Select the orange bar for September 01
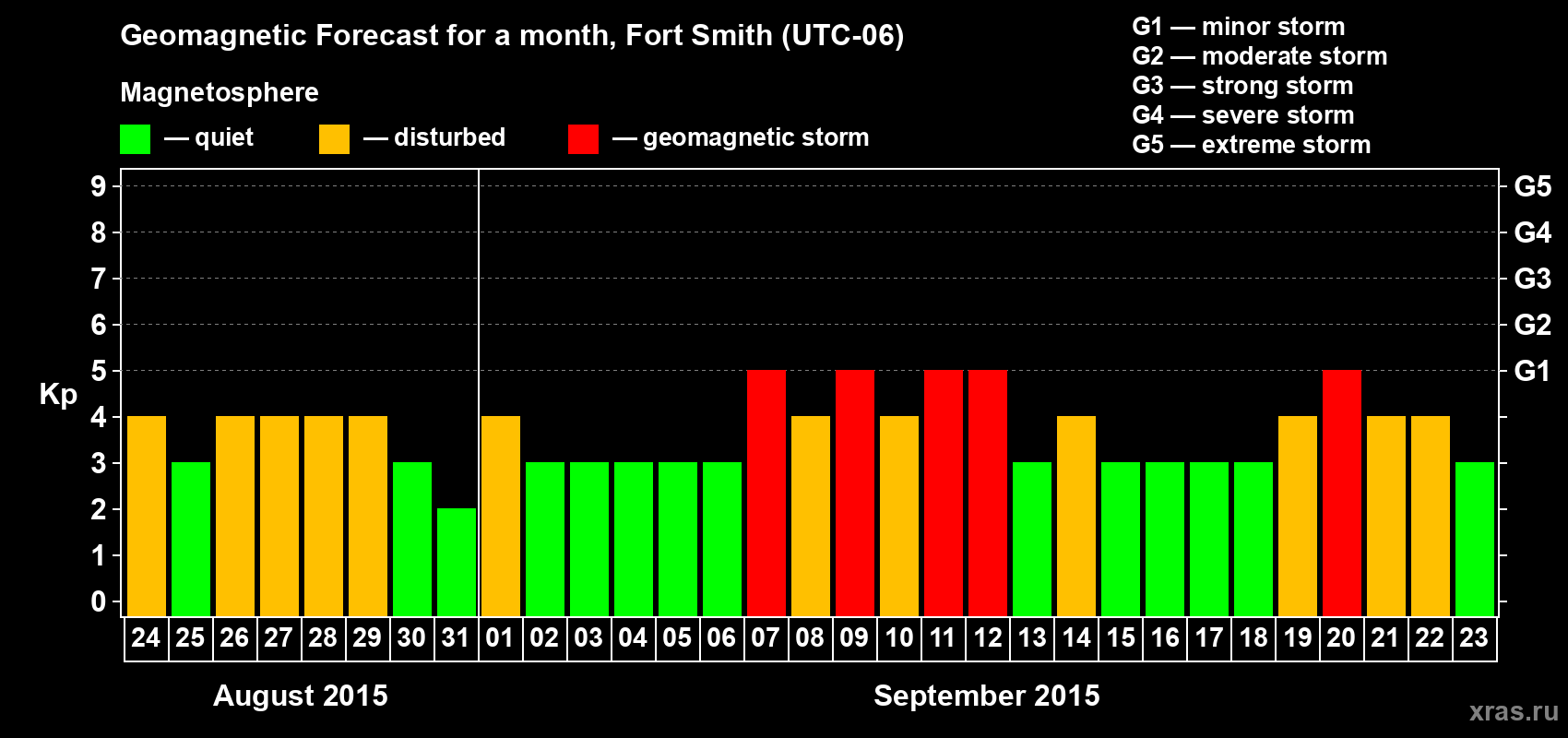This screenshot has height=738, width=1568. (501, 517)
